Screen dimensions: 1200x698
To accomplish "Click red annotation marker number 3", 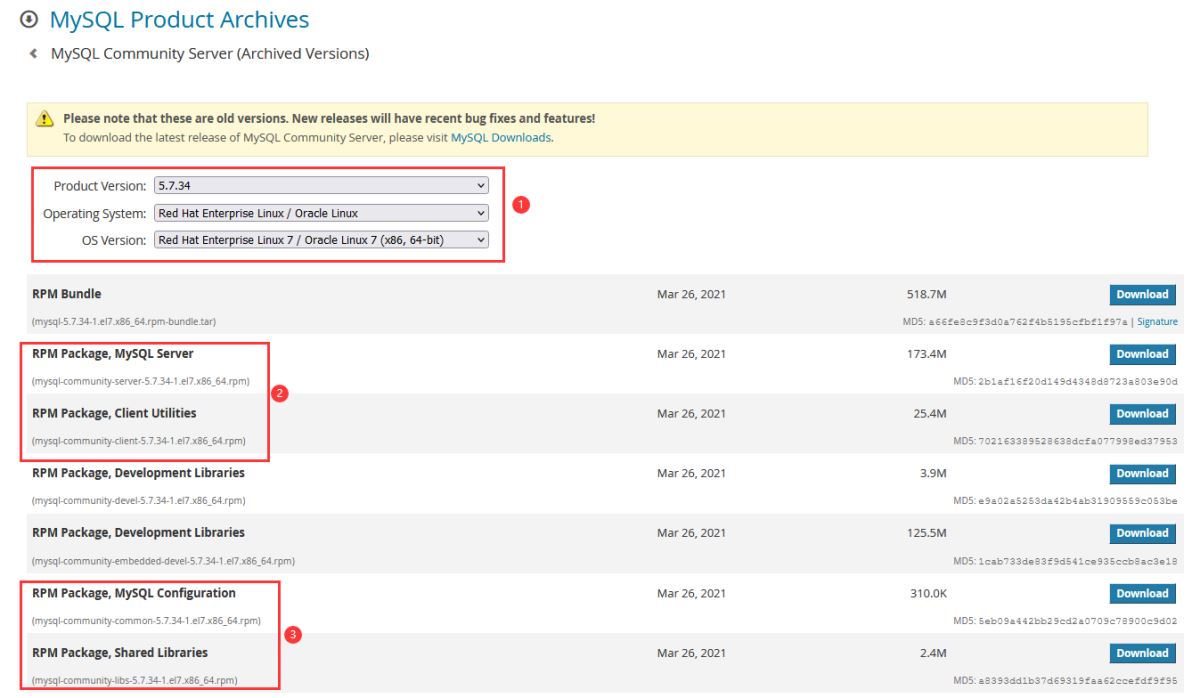I will tap(293, 634).
